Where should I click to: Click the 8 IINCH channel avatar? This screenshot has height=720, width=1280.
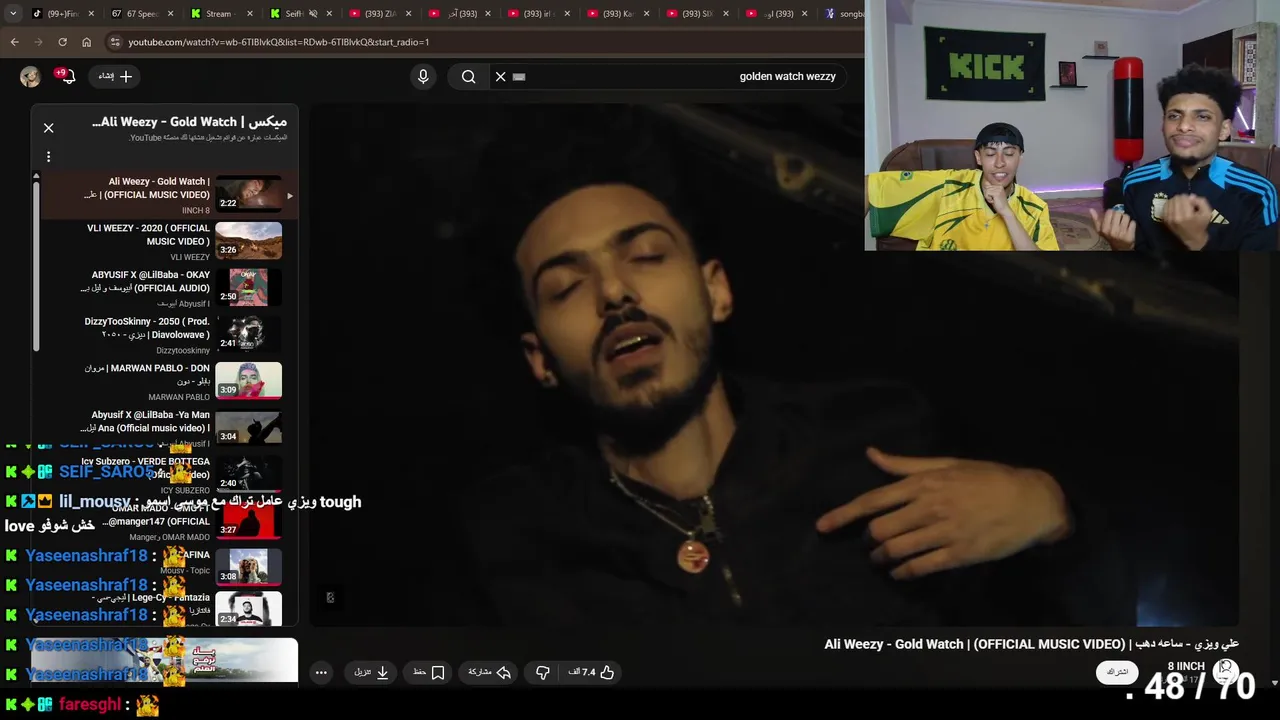click(1226, 672)
